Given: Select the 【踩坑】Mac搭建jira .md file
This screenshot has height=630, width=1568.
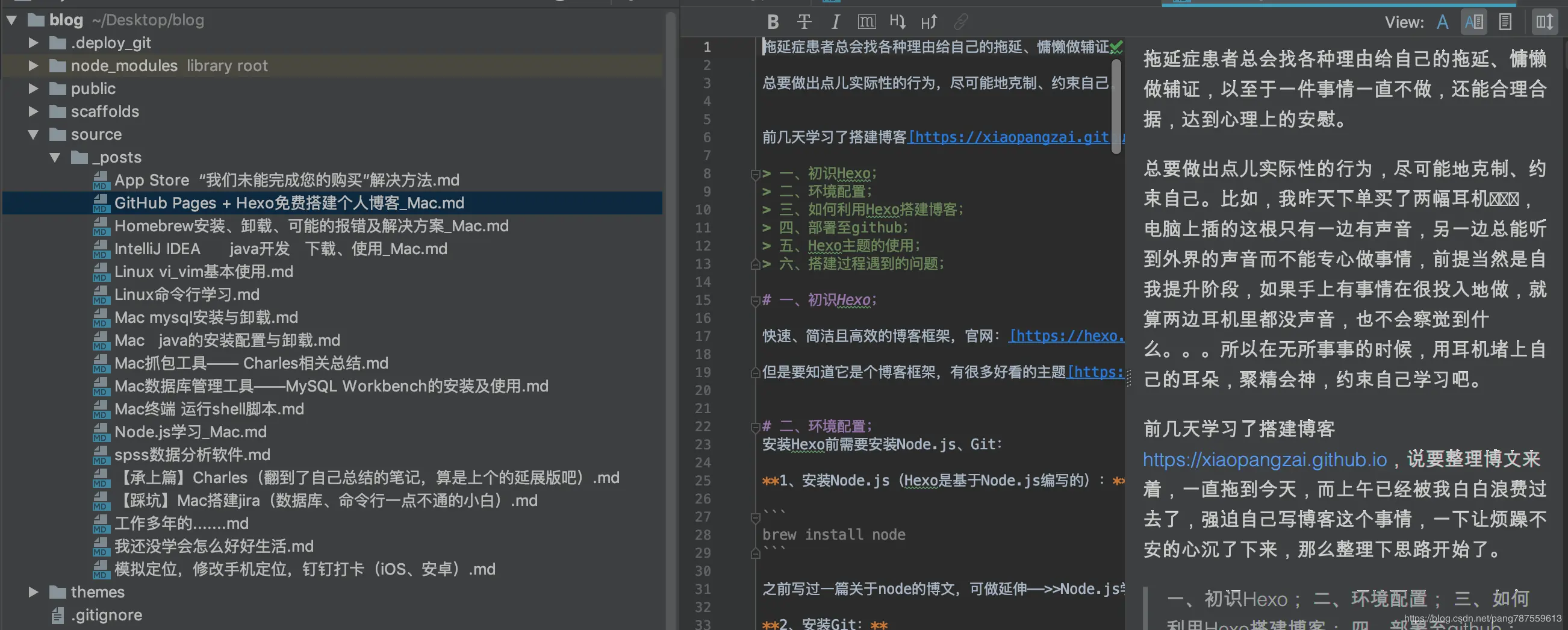Looking at the screenshot, I should coord(326,501).
